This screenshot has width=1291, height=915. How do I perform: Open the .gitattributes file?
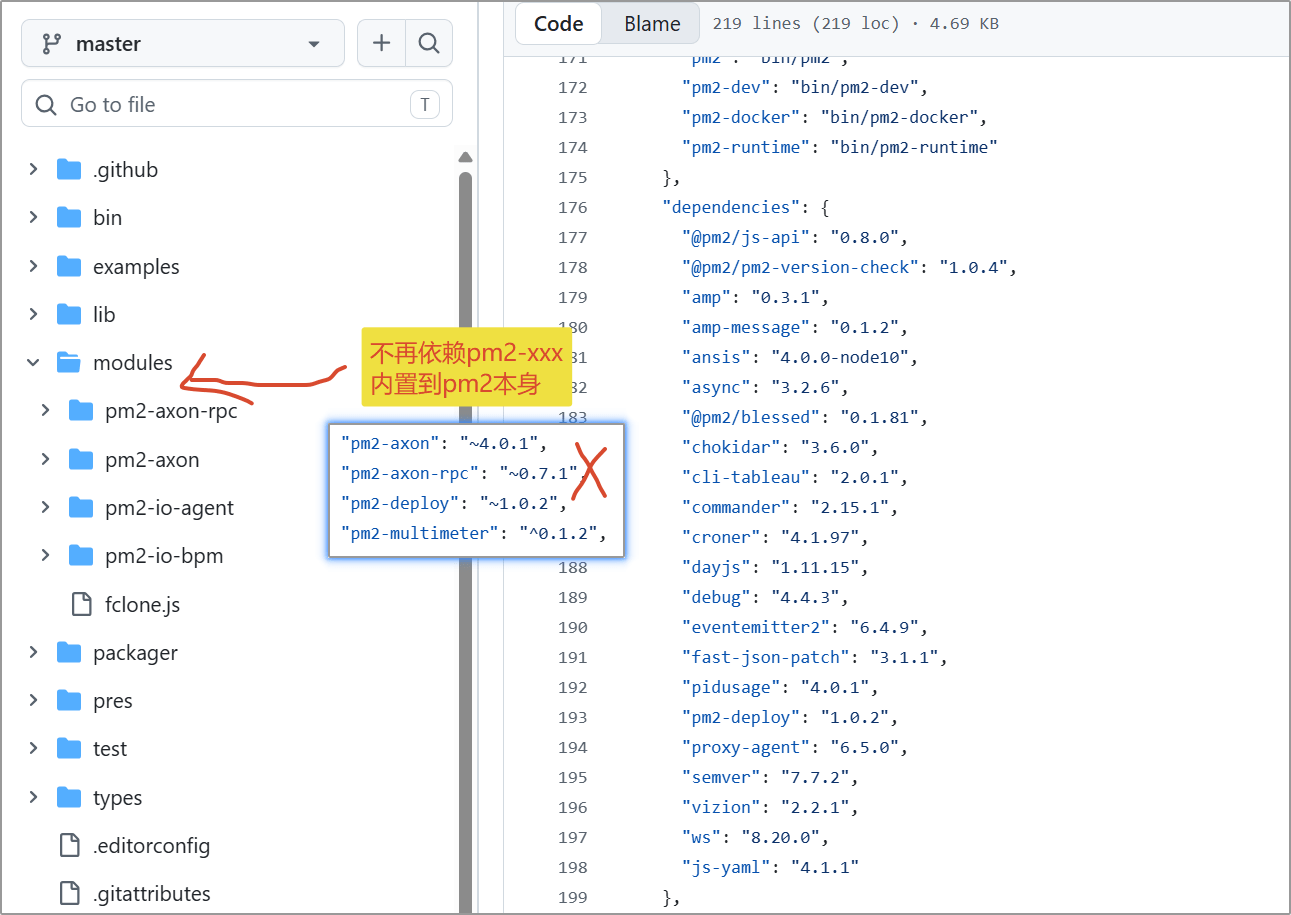(x=152, y=893)
